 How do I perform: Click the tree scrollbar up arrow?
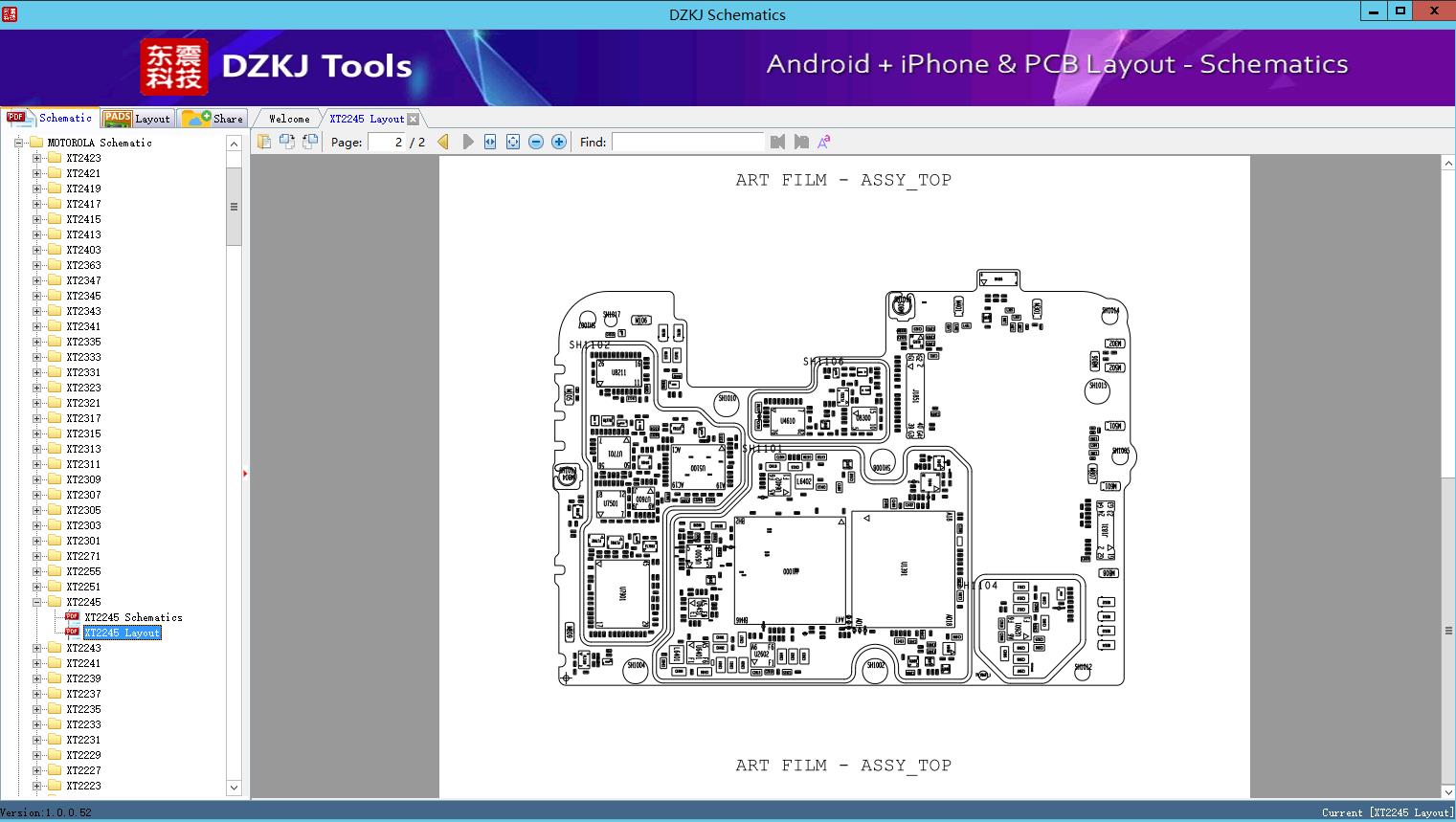click(x=234, y=144)
